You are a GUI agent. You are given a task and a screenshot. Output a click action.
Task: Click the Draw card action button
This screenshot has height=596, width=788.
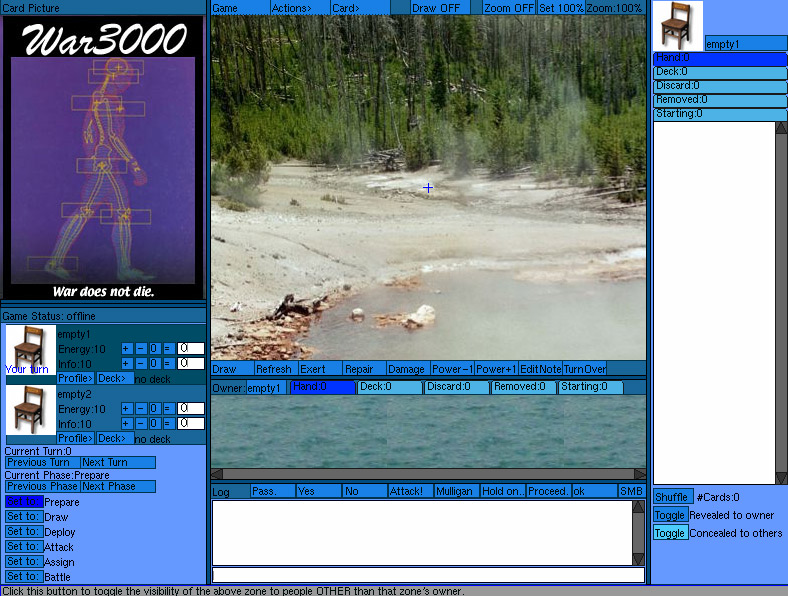[x=232, y=369]
